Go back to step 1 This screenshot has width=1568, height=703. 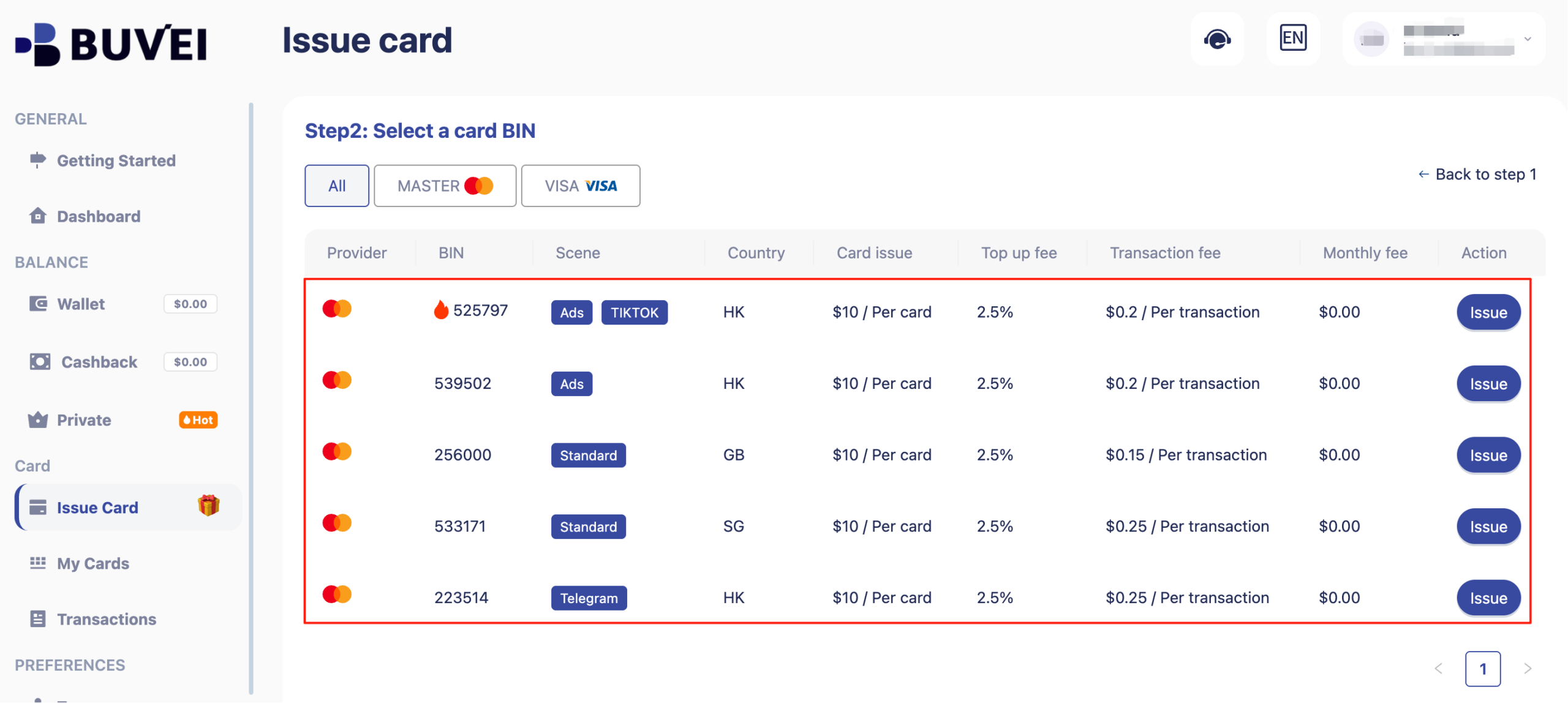[1477, 175]
